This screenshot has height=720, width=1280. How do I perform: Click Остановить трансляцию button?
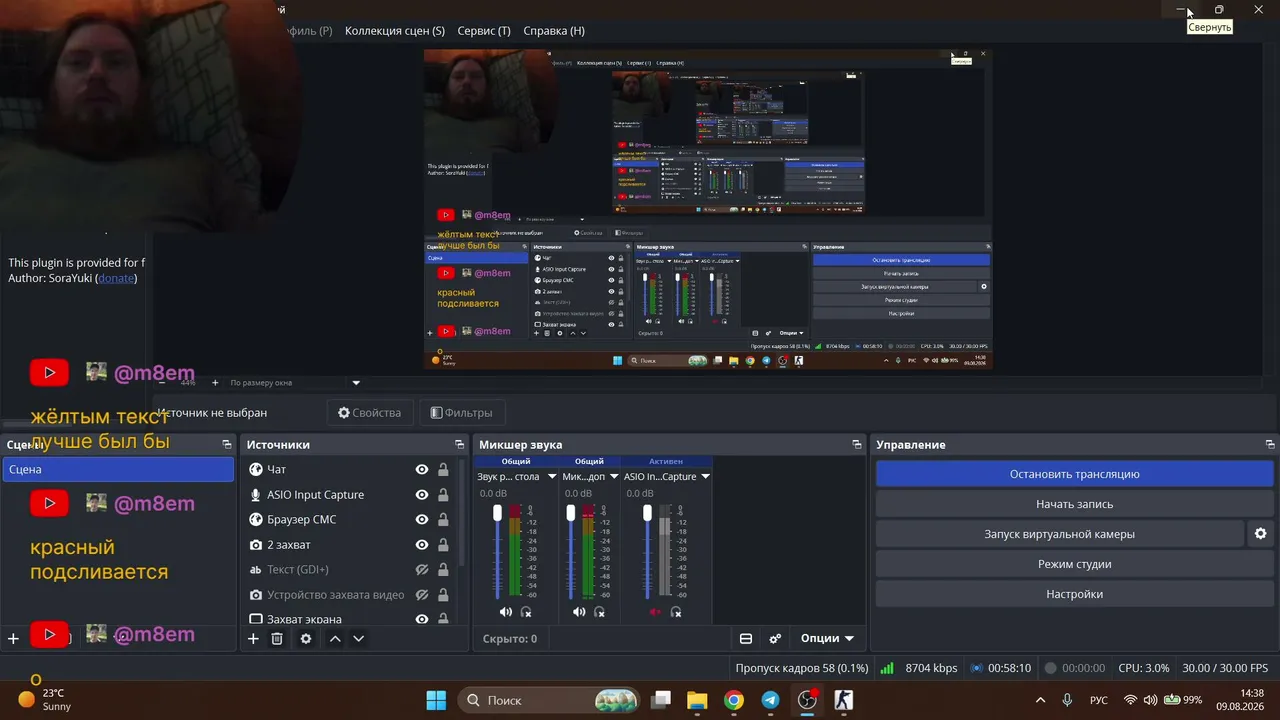pos(1075,474)
